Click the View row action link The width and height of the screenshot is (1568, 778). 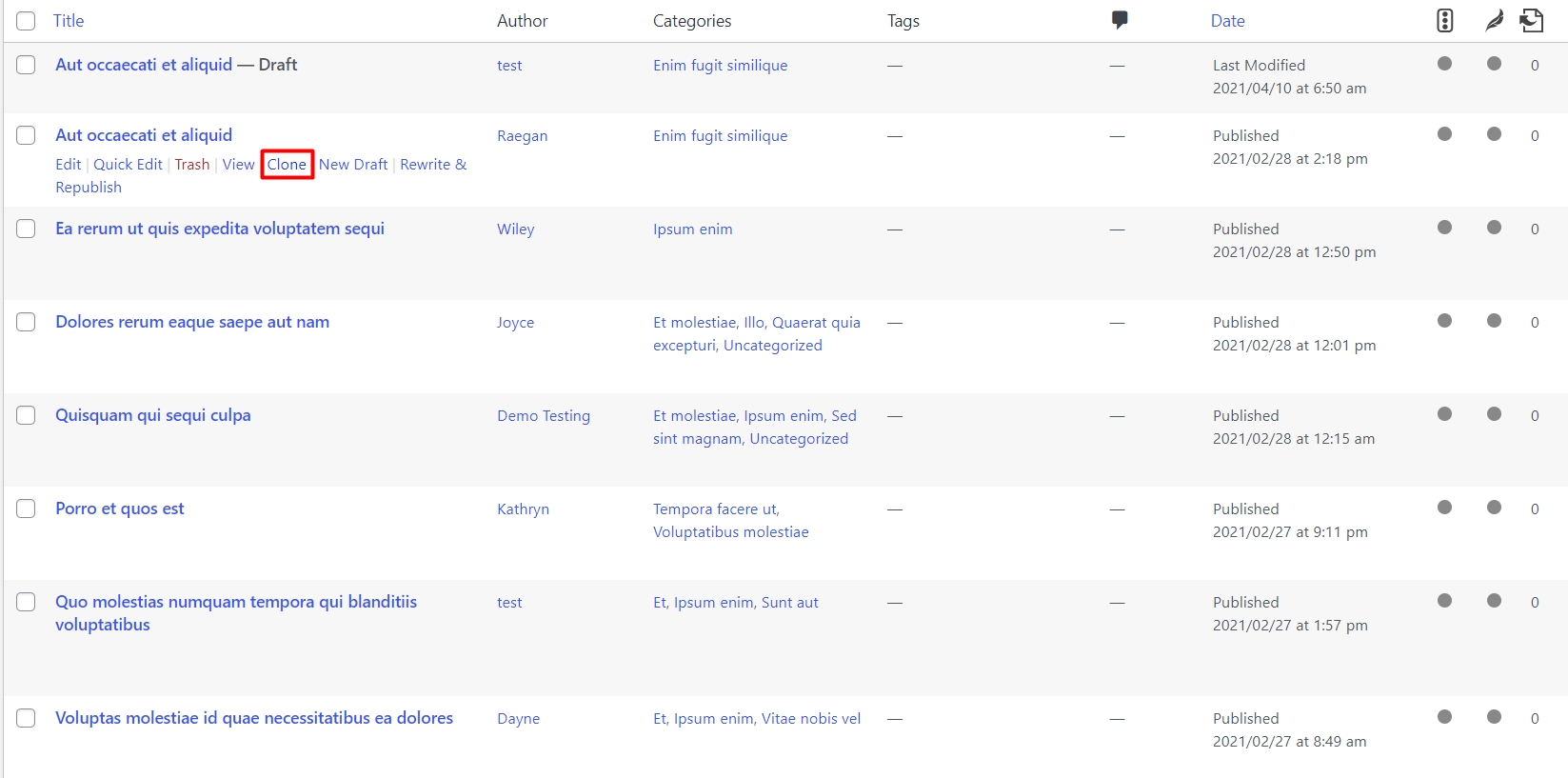coord(239,164)
